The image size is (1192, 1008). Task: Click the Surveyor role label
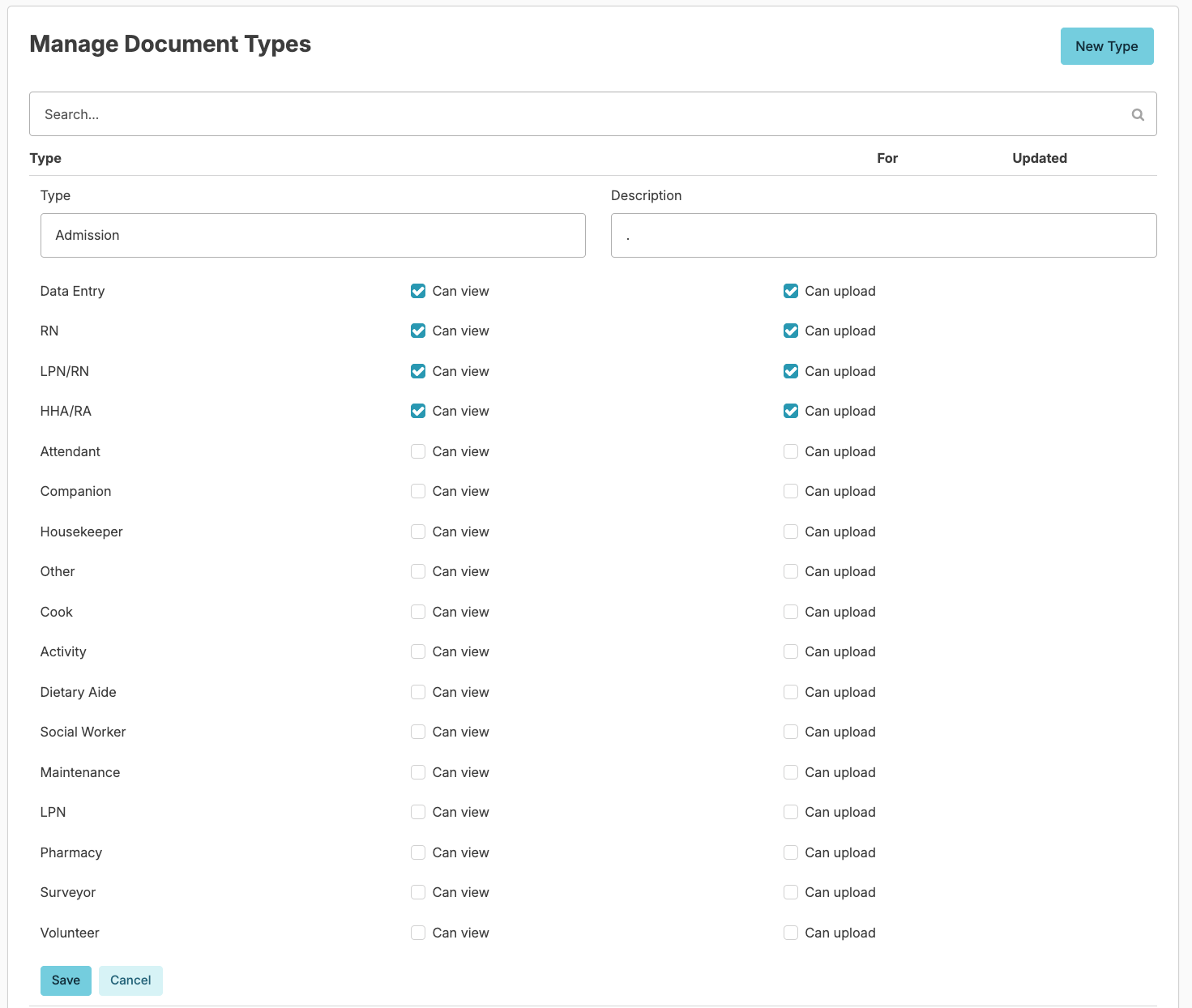click(x=68, y=892)
